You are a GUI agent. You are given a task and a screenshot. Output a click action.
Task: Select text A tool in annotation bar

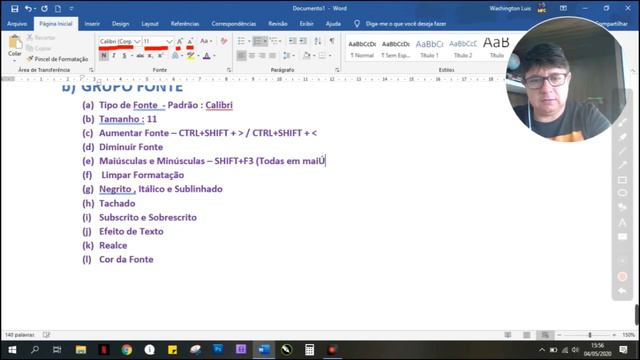pos(622,222)
